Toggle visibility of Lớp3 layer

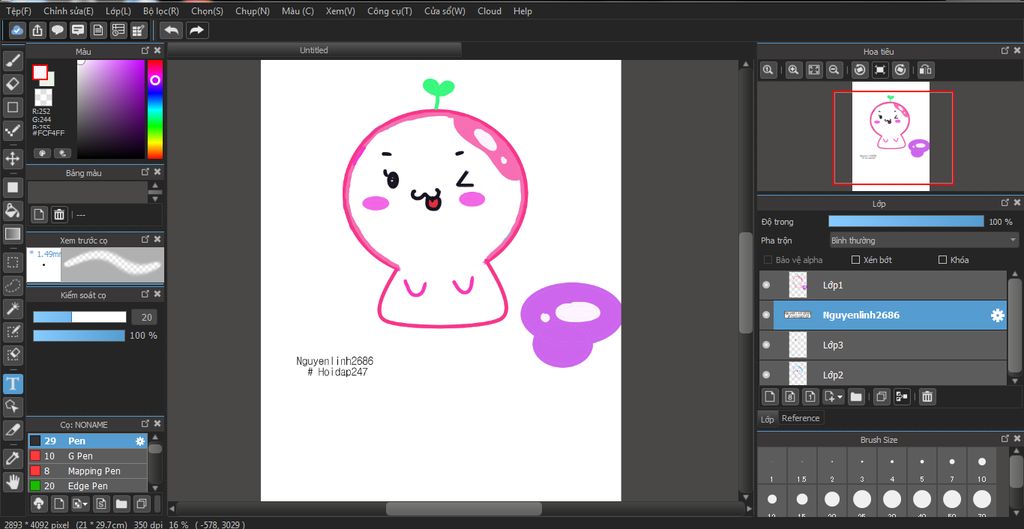coord(766,345)
